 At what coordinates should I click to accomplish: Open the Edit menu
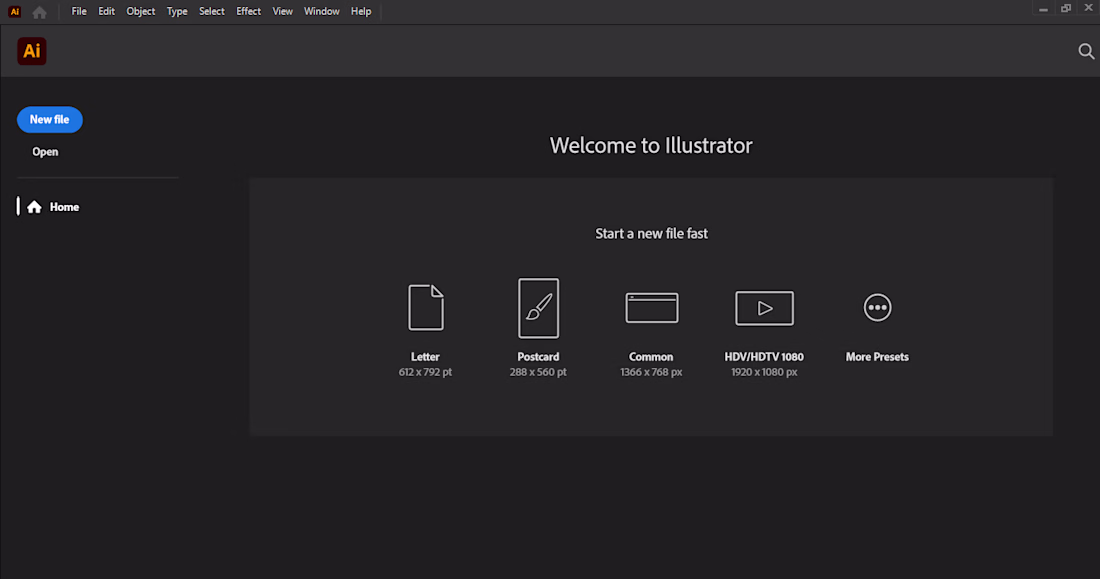click(x=106, y=11)
